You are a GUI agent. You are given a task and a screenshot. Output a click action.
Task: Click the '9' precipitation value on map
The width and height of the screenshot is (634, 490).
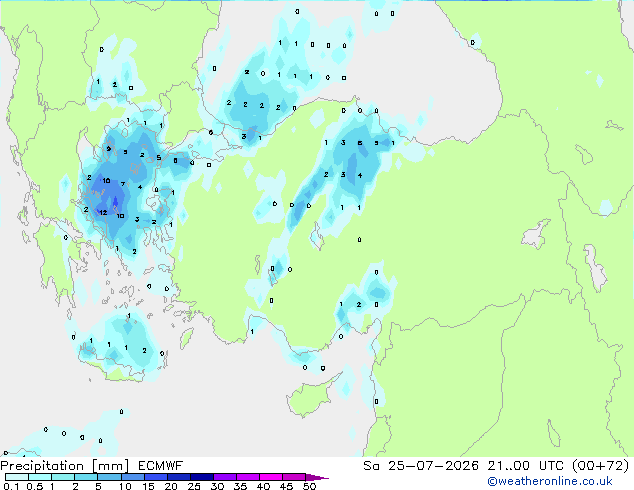108,149
